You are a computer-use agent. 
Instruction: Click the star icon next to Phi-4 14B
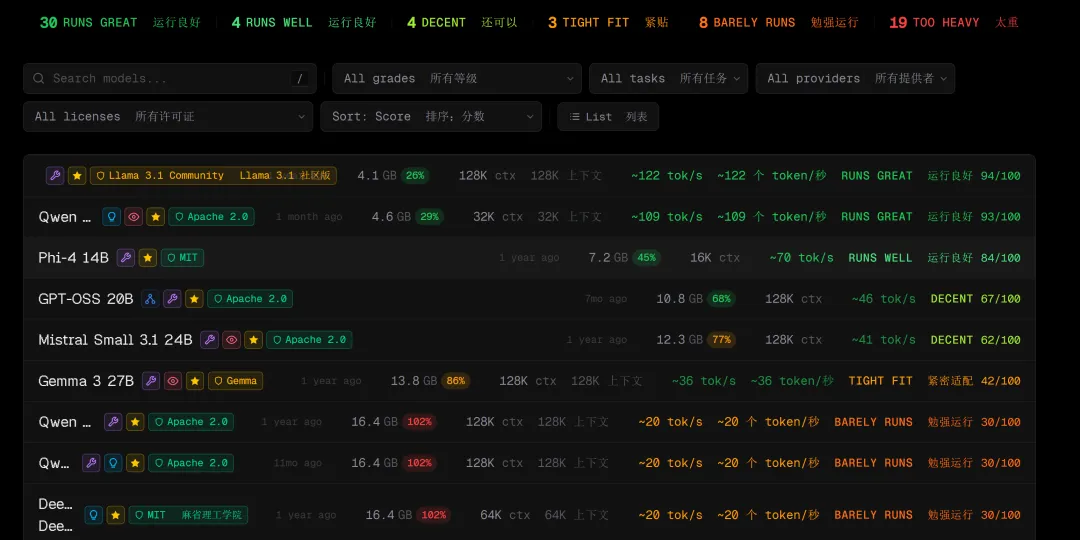[x=147, y=258]
